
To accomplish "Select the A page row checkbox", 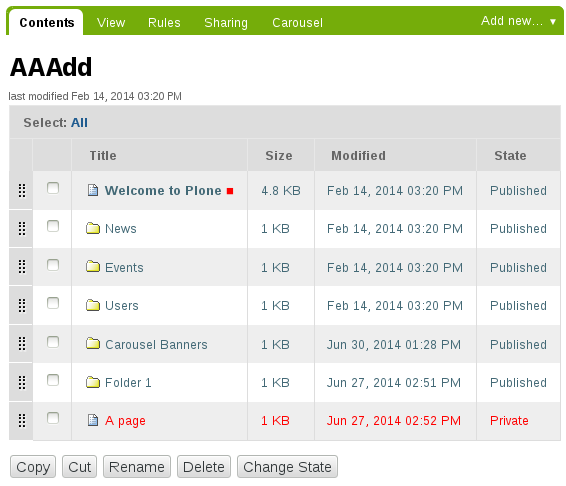I will click(x=53, y=418).
